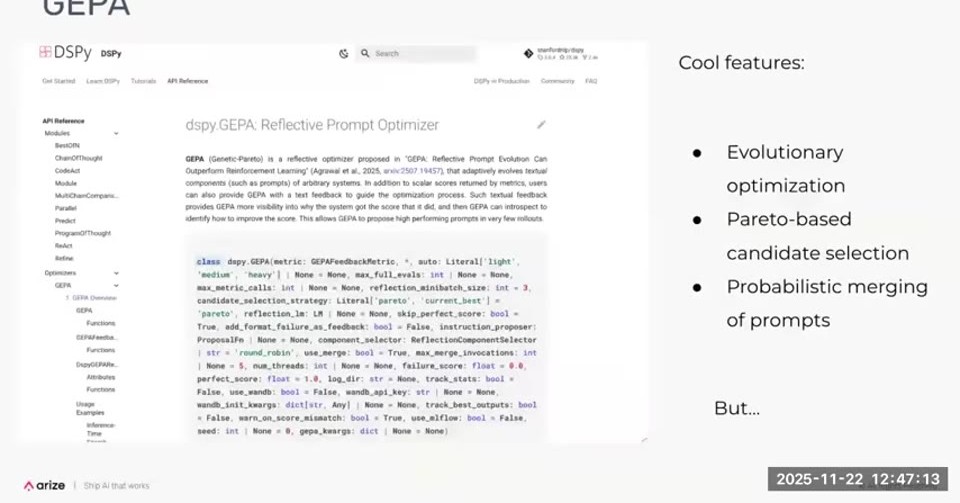This screenshot has width=960, height=503.
Task: Open the Tutorials tab
Action: click(143, 81)
